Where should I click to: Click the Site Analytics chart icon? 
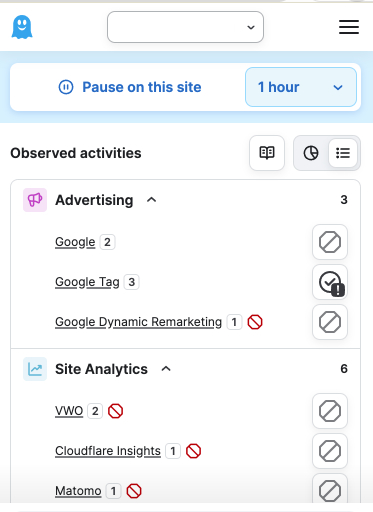(x=35, y=369)
